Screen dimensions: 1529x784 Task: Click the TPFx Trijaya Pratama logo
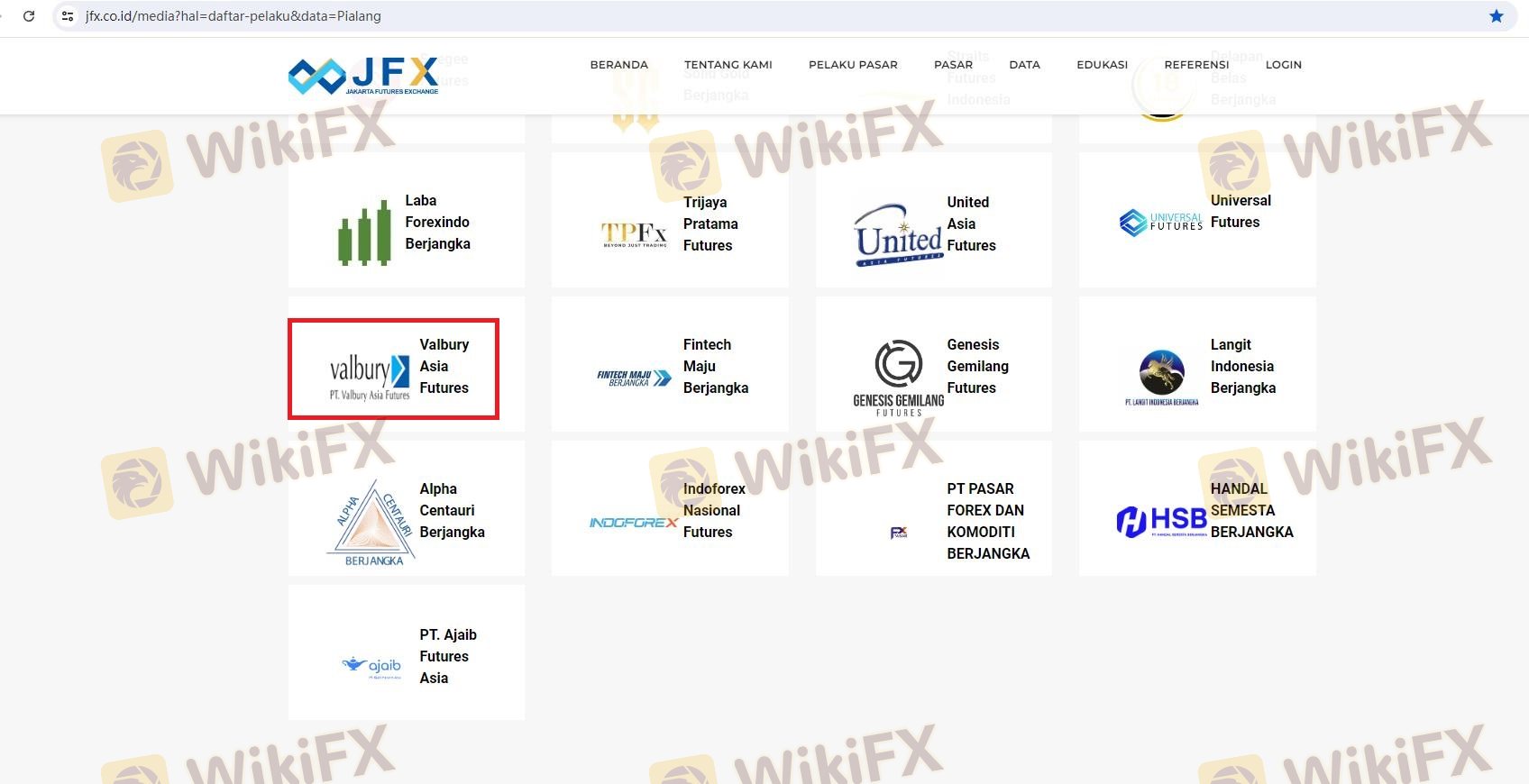[635, 234]
